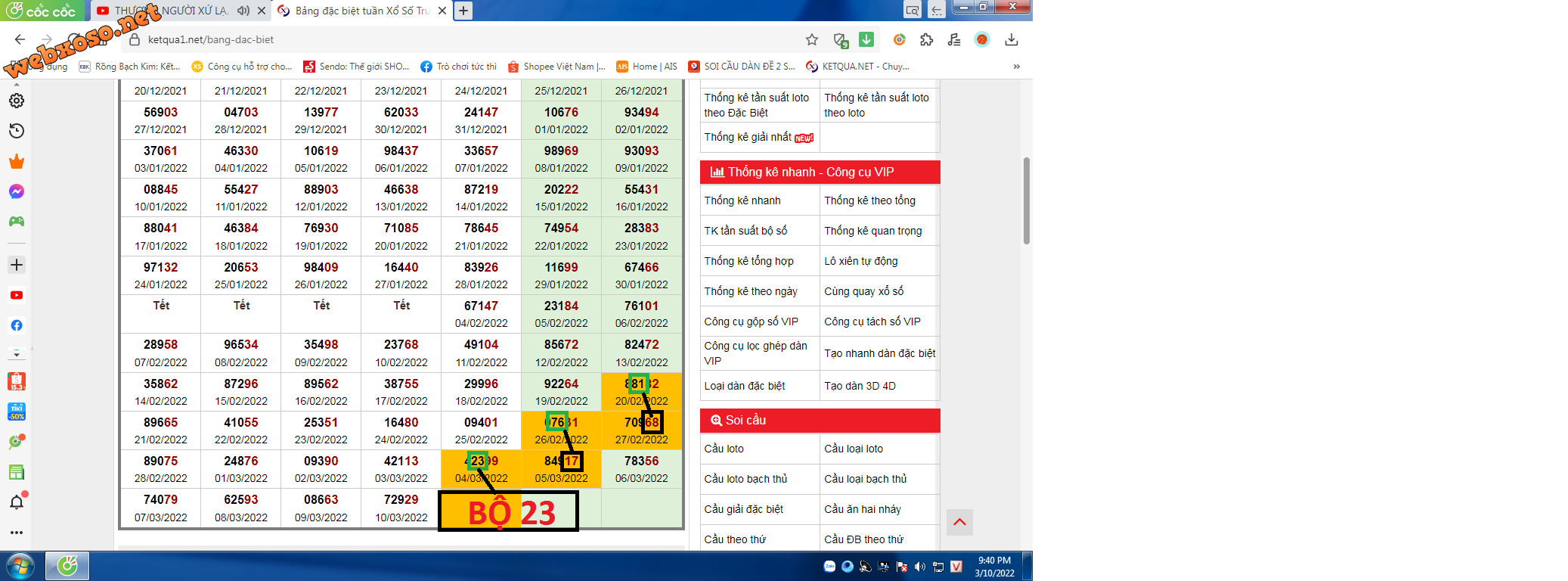Open Công cụ gộp số VIP link
Screen dimensions: 1568x581
751,322
